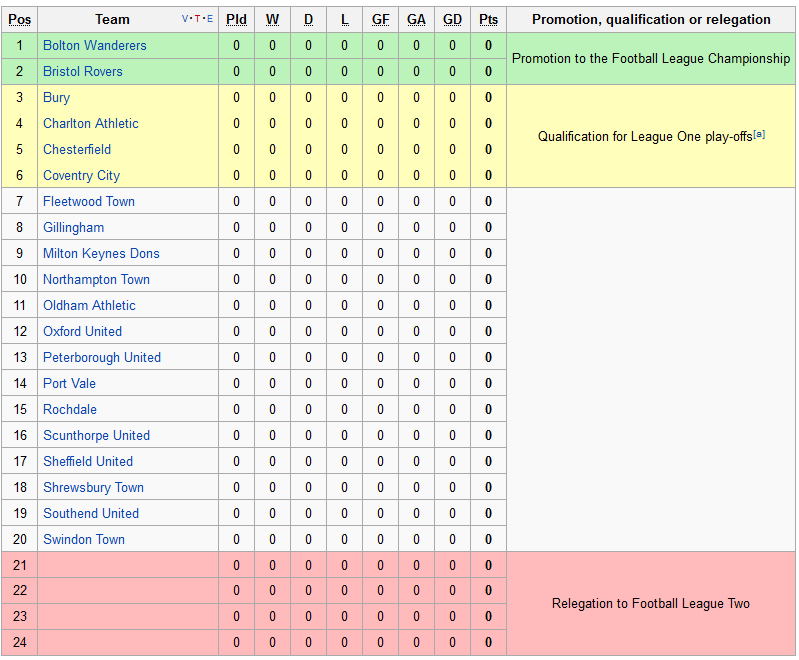Open the Southend United team link

pyautogui.click(x=91, y=513)
